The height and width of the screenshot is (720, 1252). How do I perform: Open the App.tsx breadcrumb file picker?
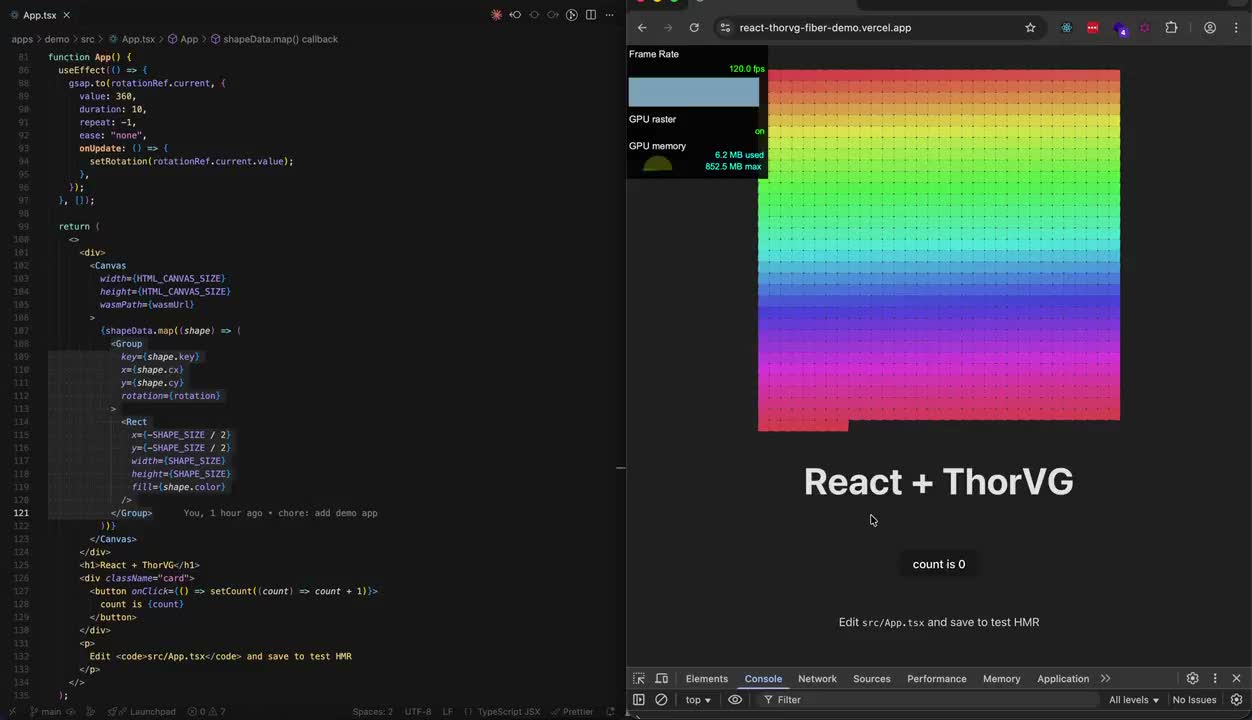pos(132,39)
